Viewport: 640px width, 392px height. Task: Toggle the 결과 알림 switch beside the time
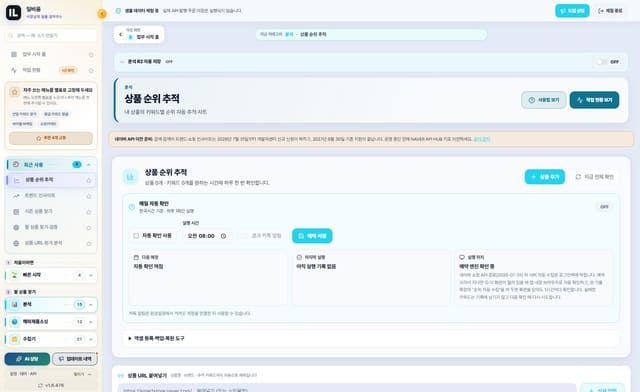[244, 236]
